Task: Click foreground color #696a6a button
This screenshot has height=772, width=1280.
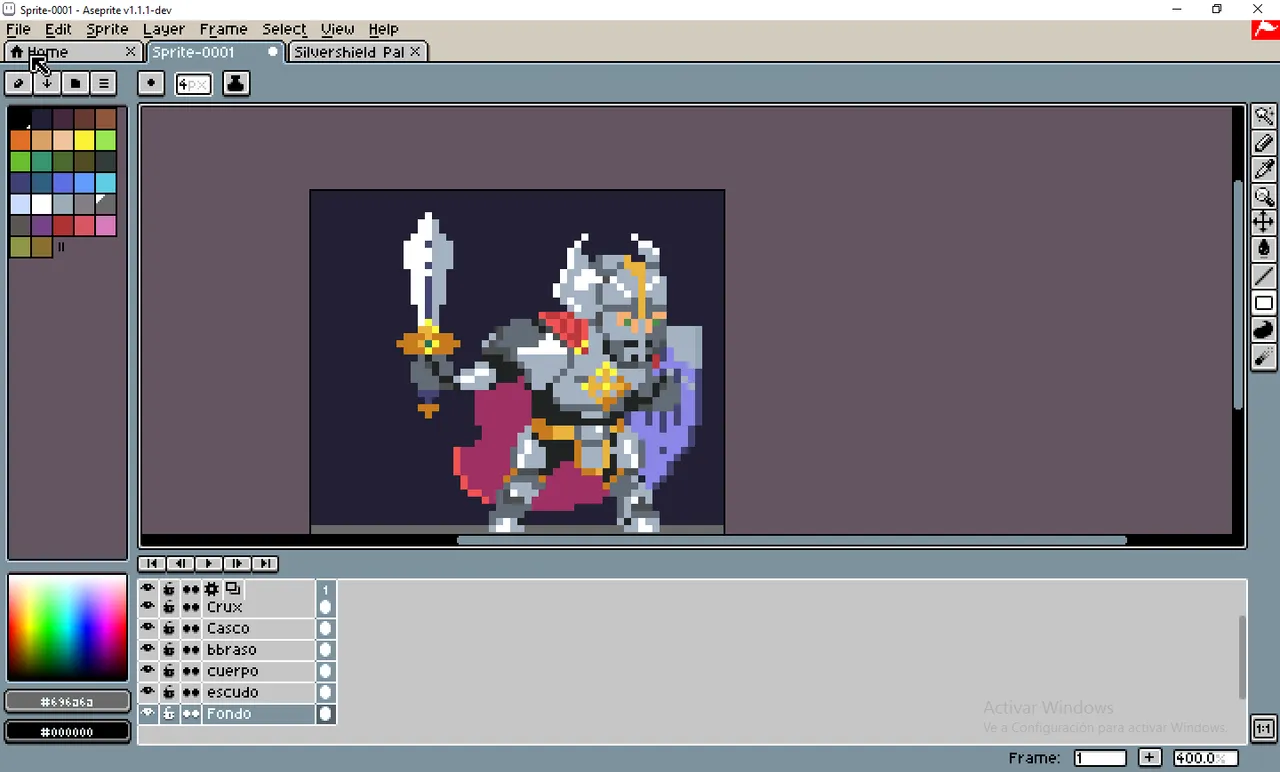Action: coord(68,702)
